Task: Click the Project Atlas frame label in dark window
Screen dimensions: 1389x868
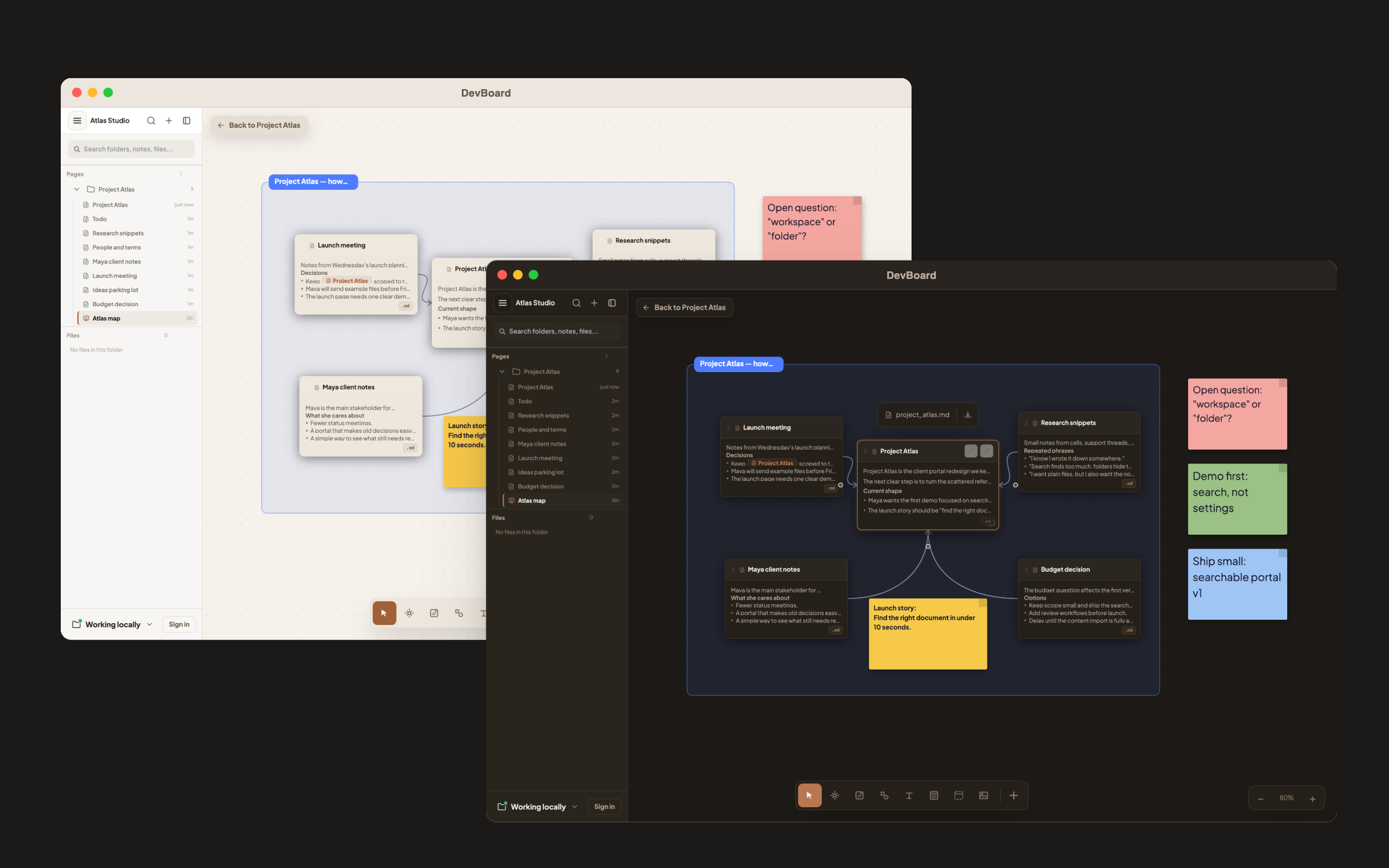Action: 738,364
